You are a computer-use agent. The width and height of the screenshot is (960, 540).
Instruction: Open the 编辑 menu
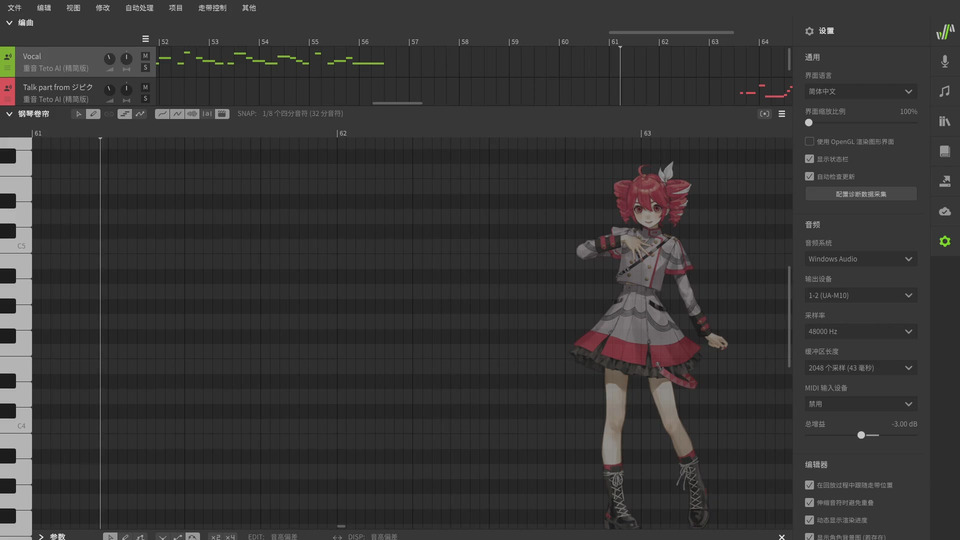point(43,8)
